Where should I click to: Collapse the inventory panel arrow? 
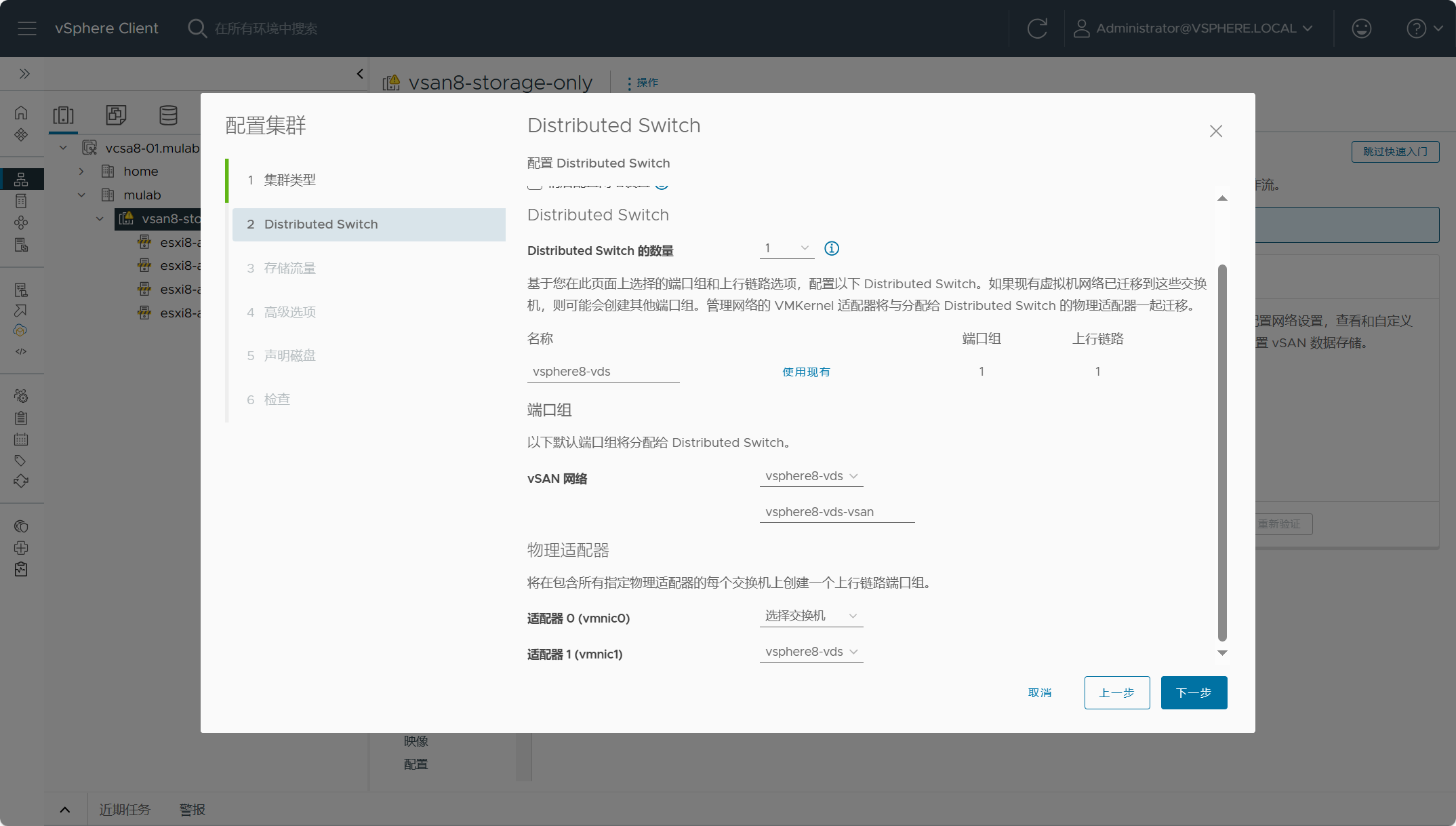pyautogui.click(x=360, y=74)
